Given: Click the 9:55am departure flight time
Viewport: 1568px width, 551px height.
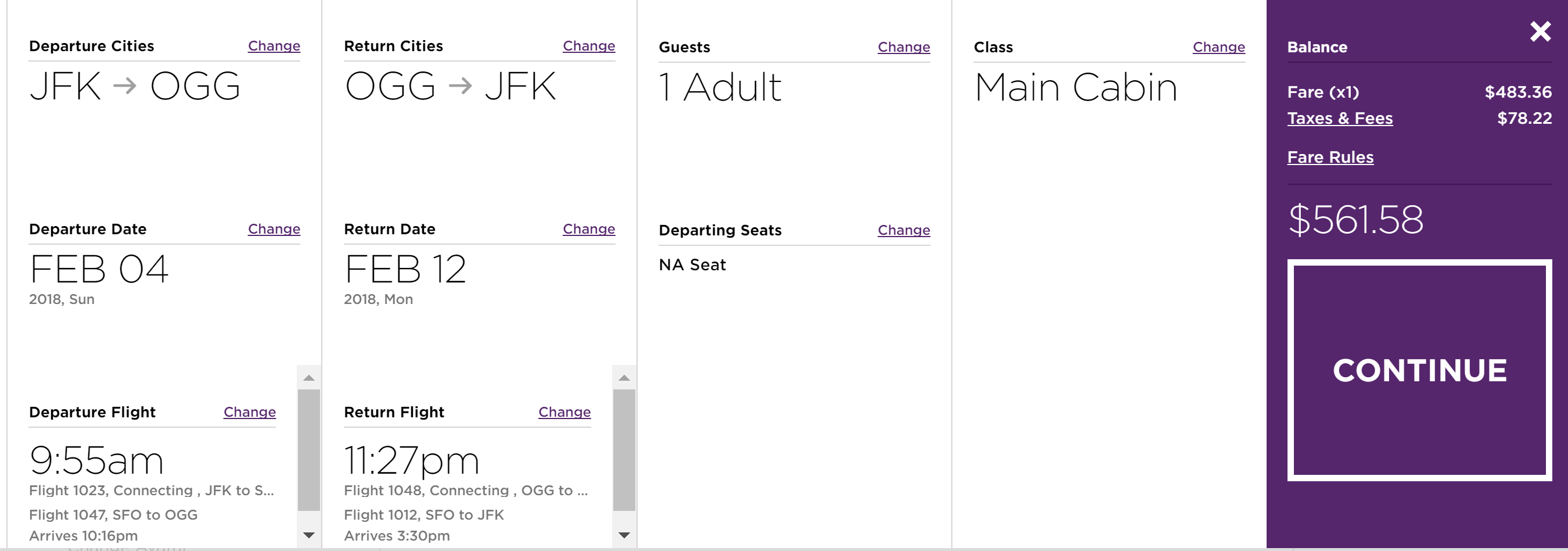Looking at the screenshot, I should [x=96, y=461].
